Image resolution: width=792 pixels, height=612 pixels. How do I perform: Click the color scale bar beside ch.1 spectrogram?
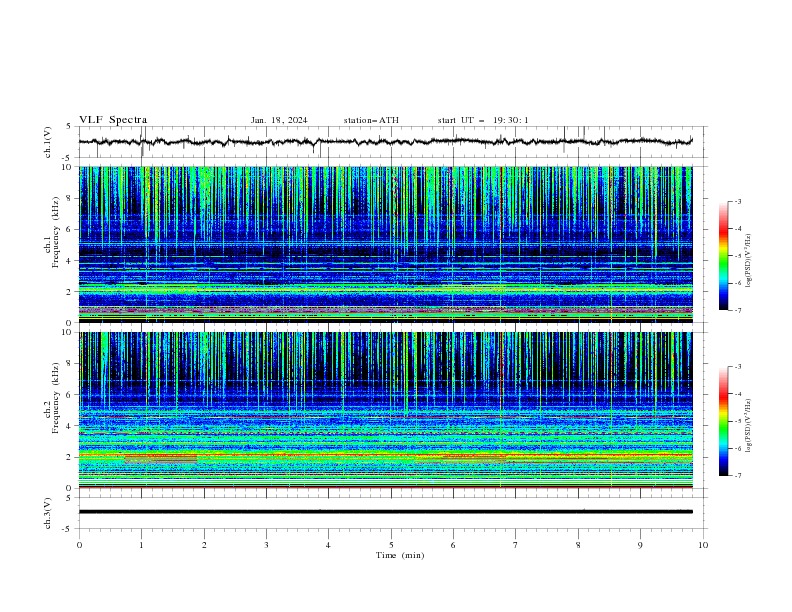pyautogui.click(x=723, y=256)
